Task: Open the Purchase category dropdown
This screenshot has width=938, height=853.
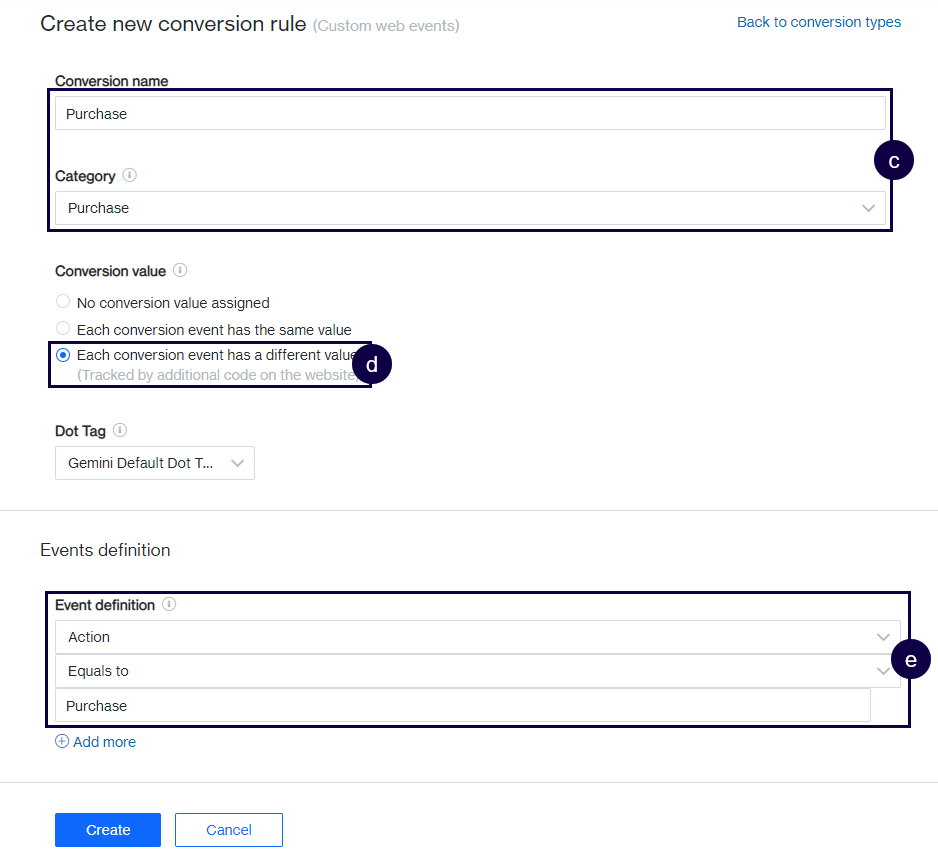Action: click(470, 208)
